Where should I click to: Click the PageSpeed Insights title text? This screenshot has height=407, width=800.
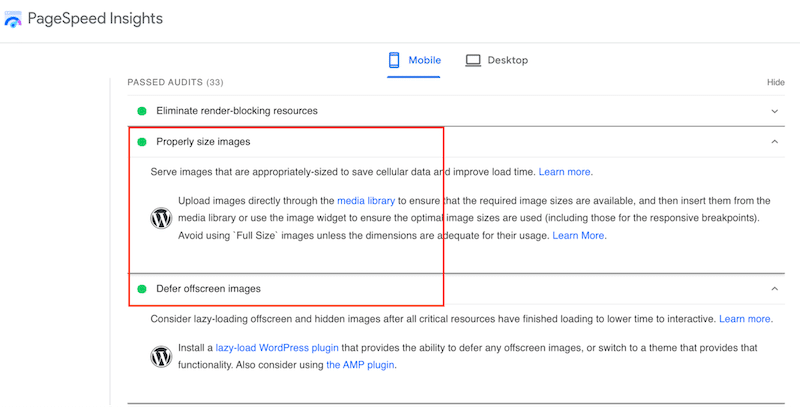(95, 18)
